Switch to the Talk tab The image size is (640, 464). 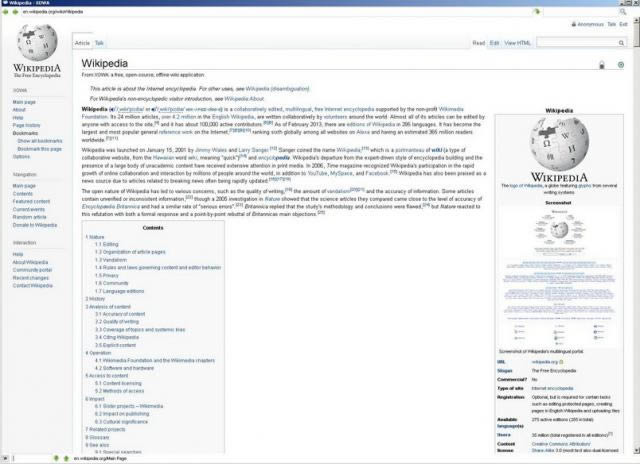click(x=99, y=43)
